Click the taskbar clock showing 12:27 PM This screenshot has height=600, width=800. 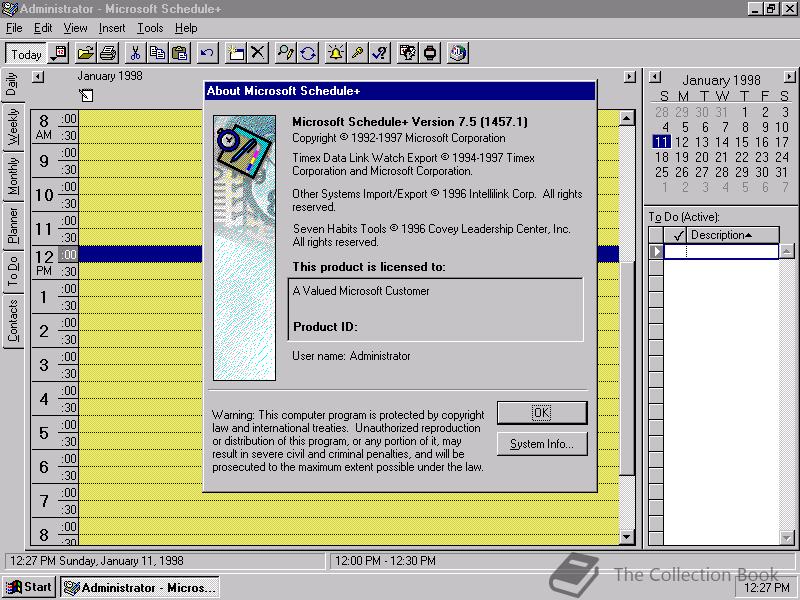pyautogui.click(x=766, y=588)
